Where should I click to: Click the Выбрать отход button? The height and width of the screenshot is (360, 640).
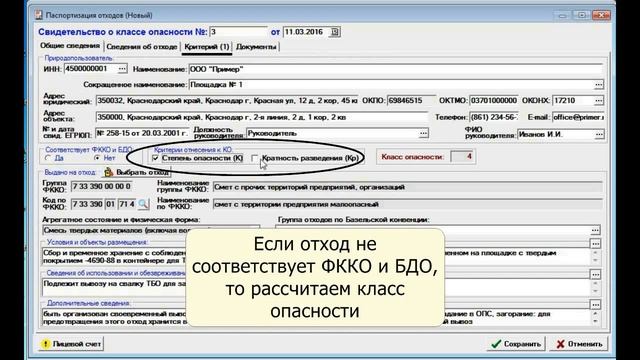[137, 172]
